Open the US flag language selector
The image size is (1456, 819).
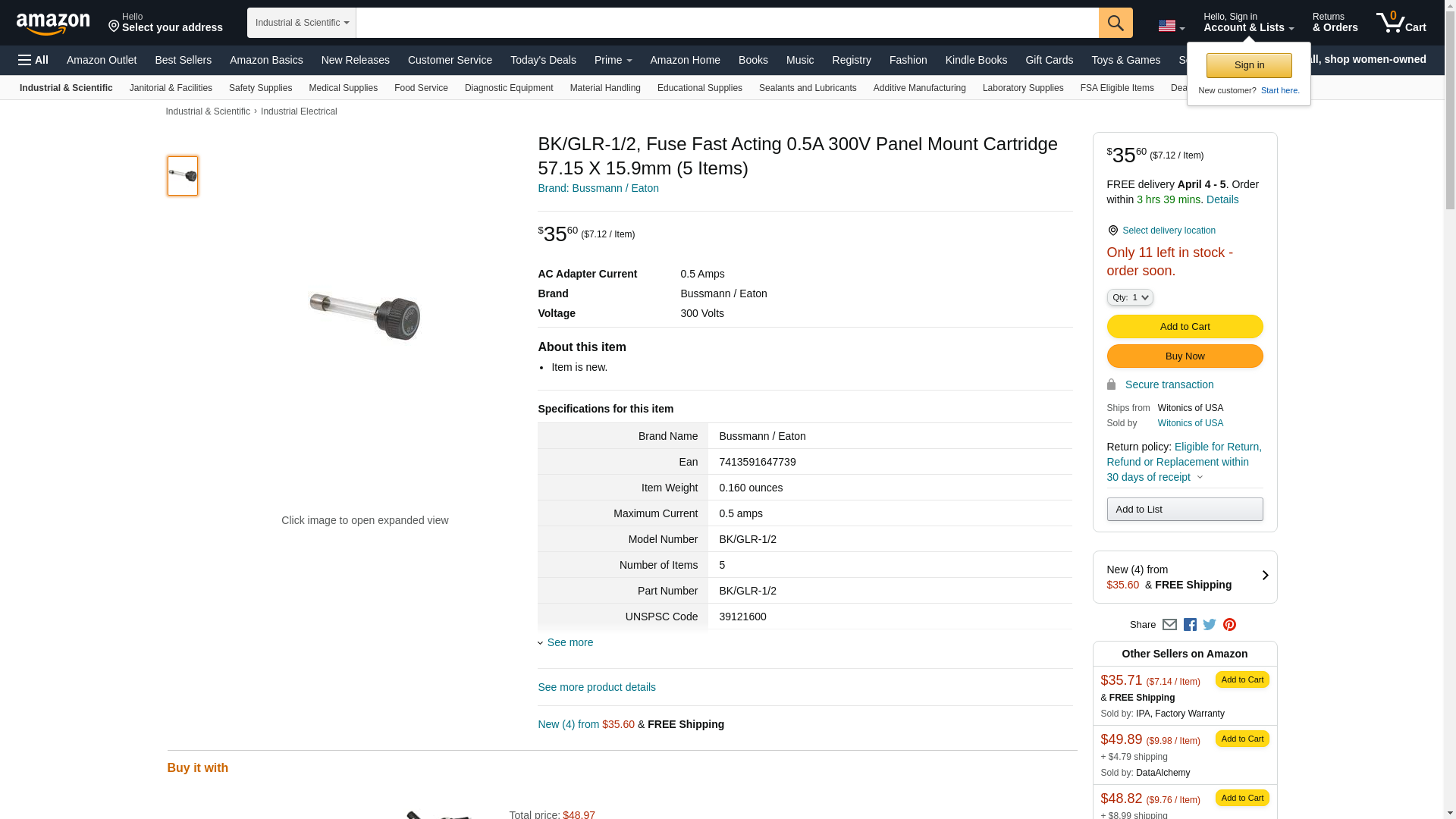point(1171,27)
